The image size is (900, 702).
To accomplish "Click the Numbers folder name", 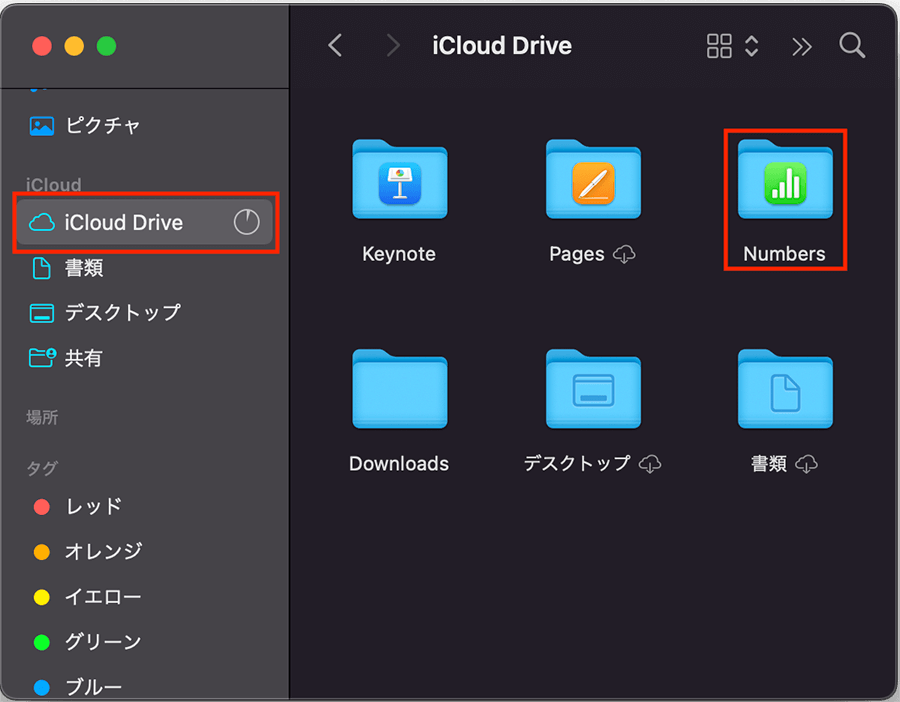I will coord(785,254).
